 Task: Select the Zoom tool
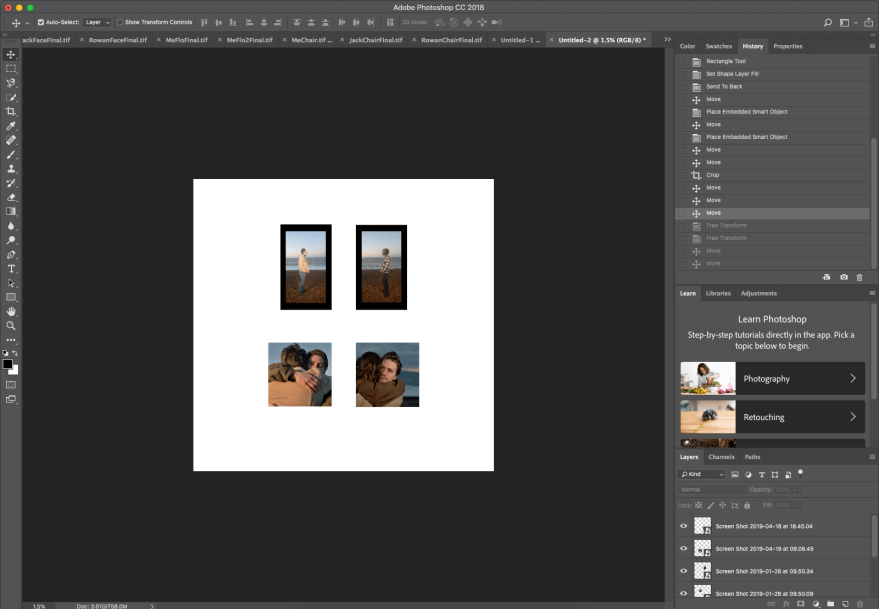(x=11, y=325)
